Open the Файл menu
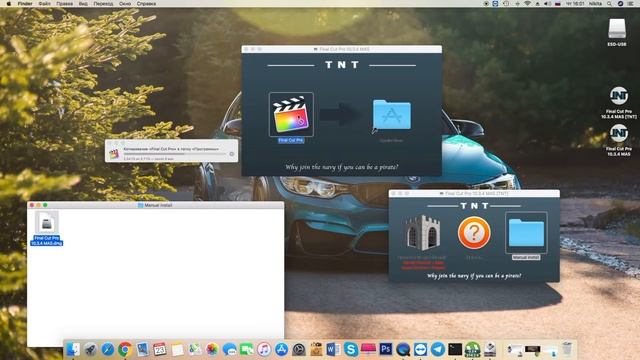Viewport: 640px width, 360px height. (44, 4)
